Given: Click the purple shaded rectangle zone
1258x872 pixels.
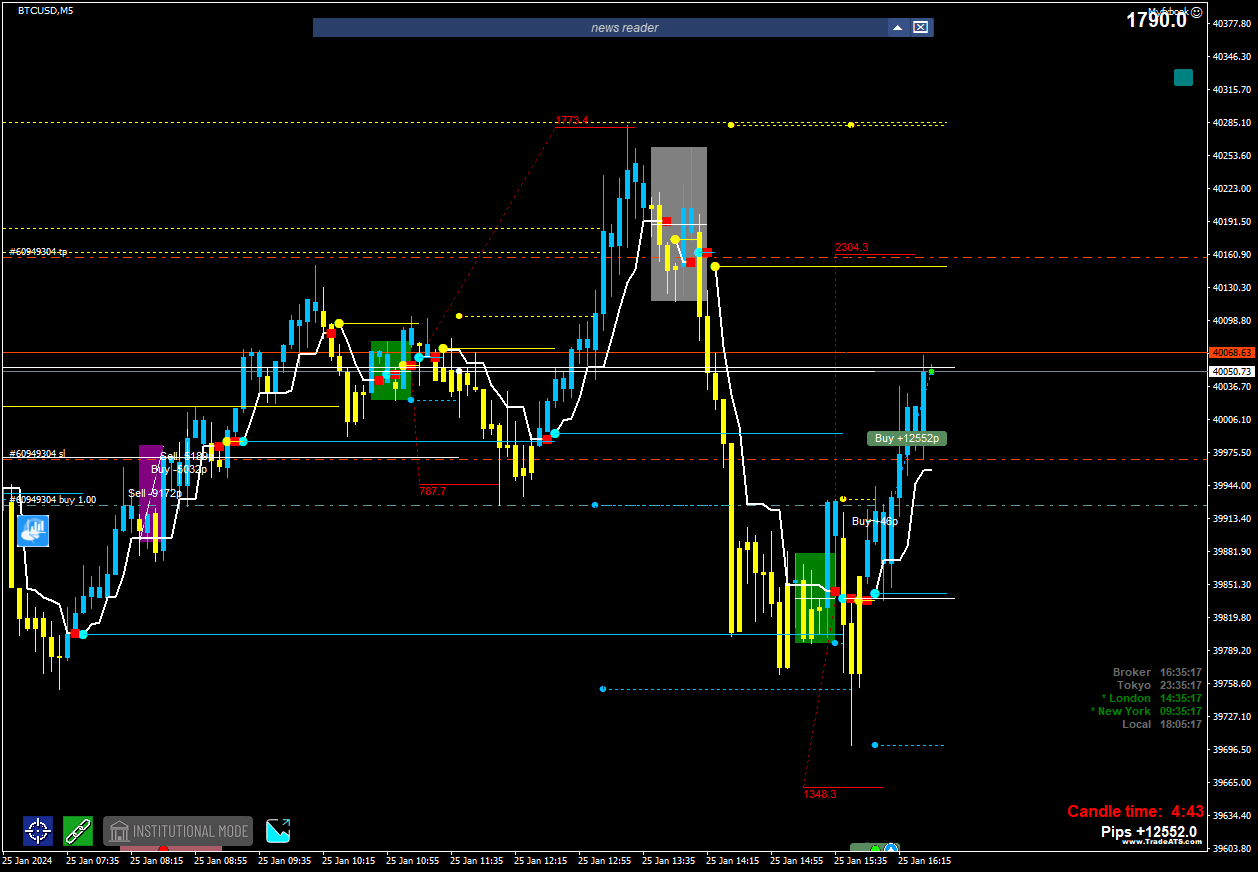Looking at the screenshot, I should coord(151,492).
